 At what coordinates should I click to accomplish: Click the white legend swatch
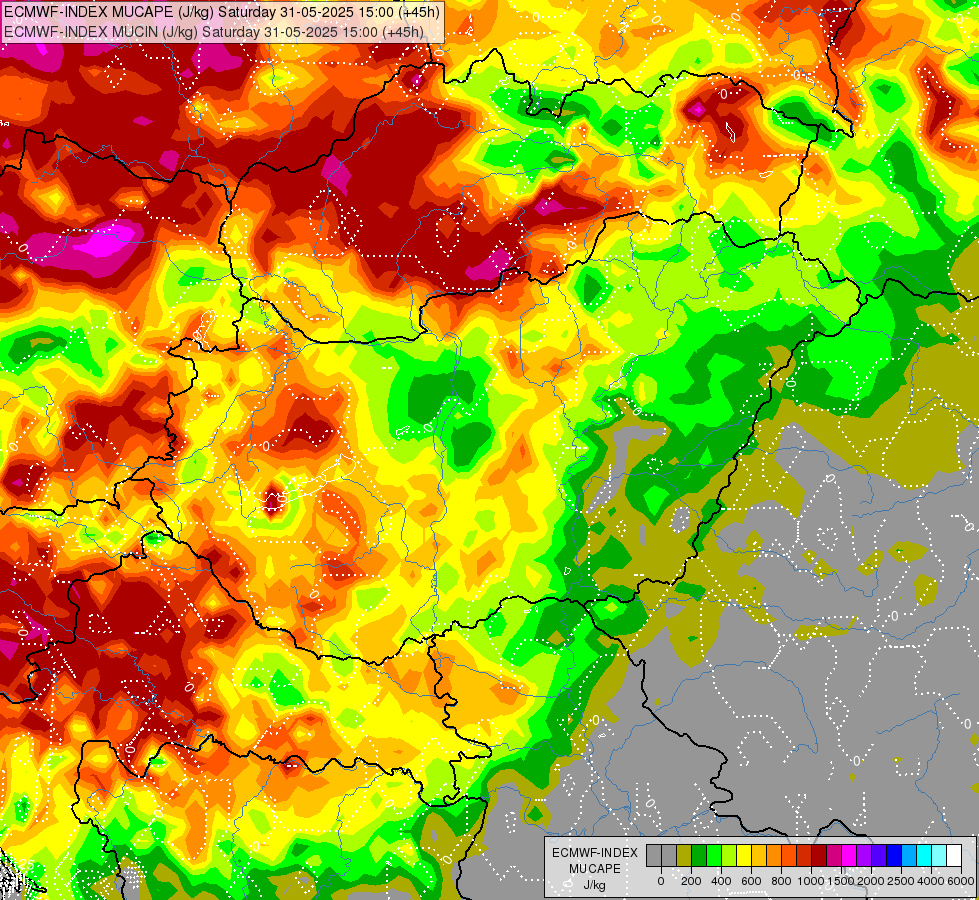tap(955, 856)
